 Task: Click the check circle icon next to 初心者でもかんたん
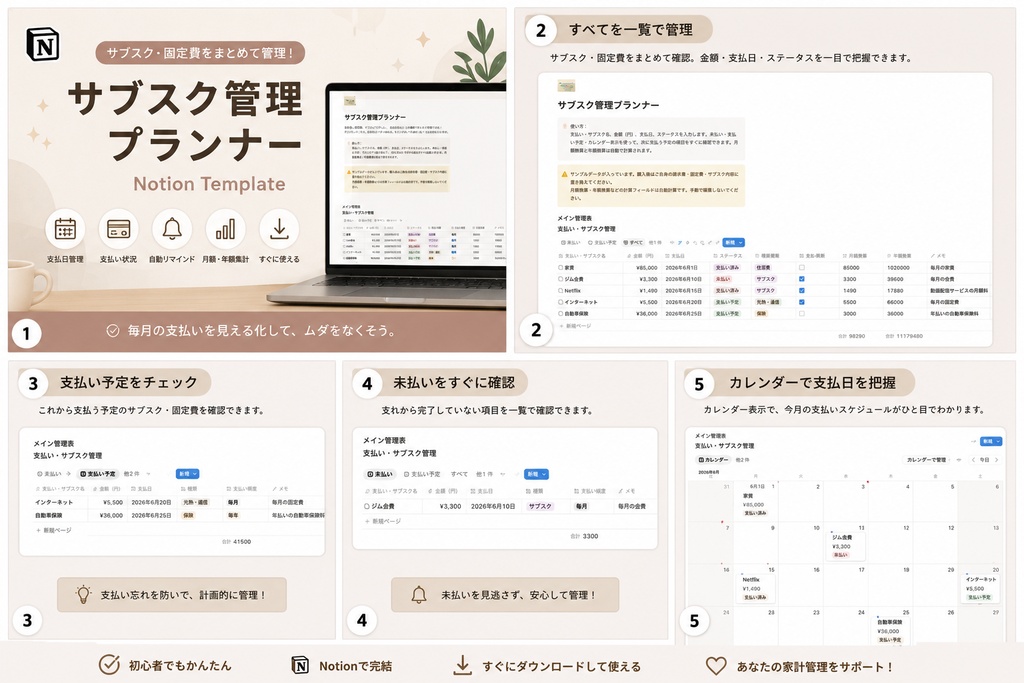click(109, 665)
